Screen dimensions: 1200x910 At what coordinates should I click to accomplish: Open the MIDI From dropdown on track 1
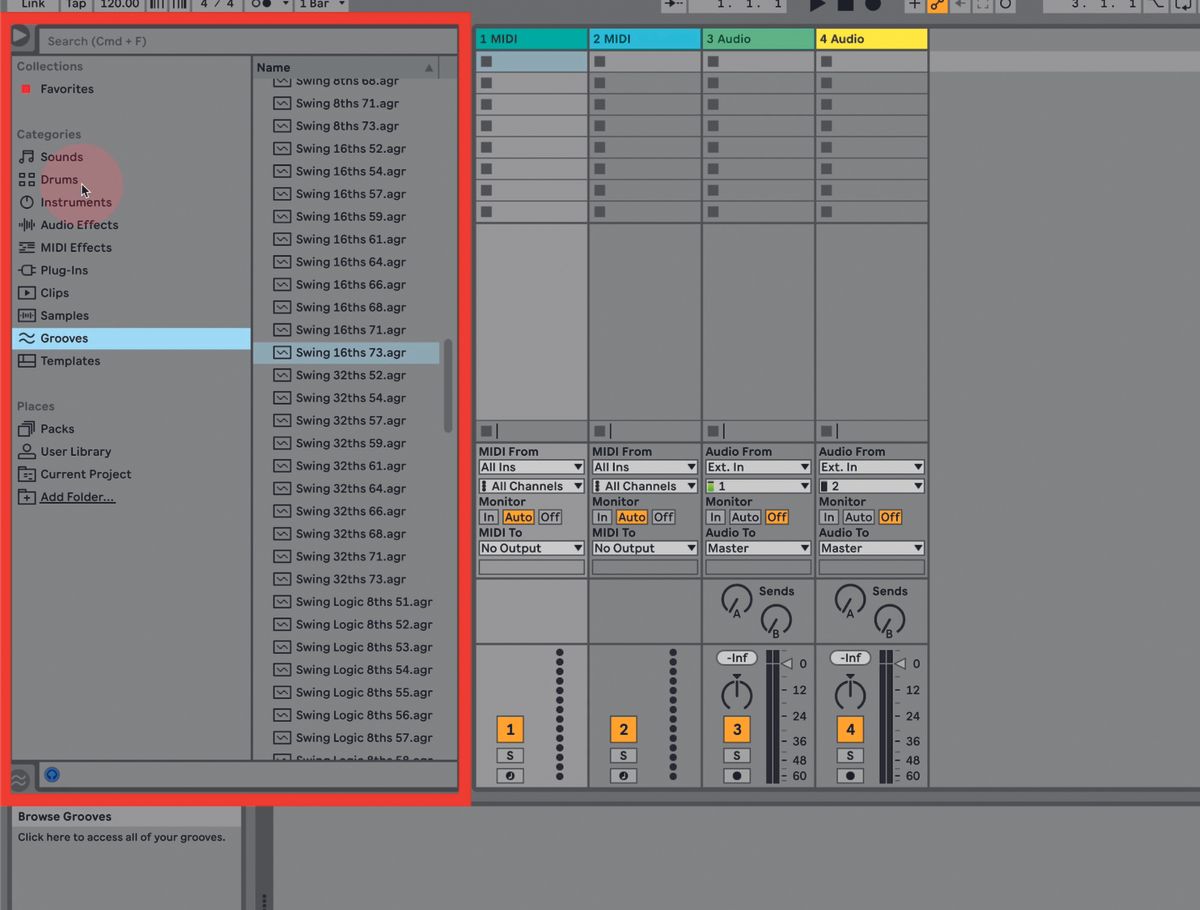tap(530, 466)
